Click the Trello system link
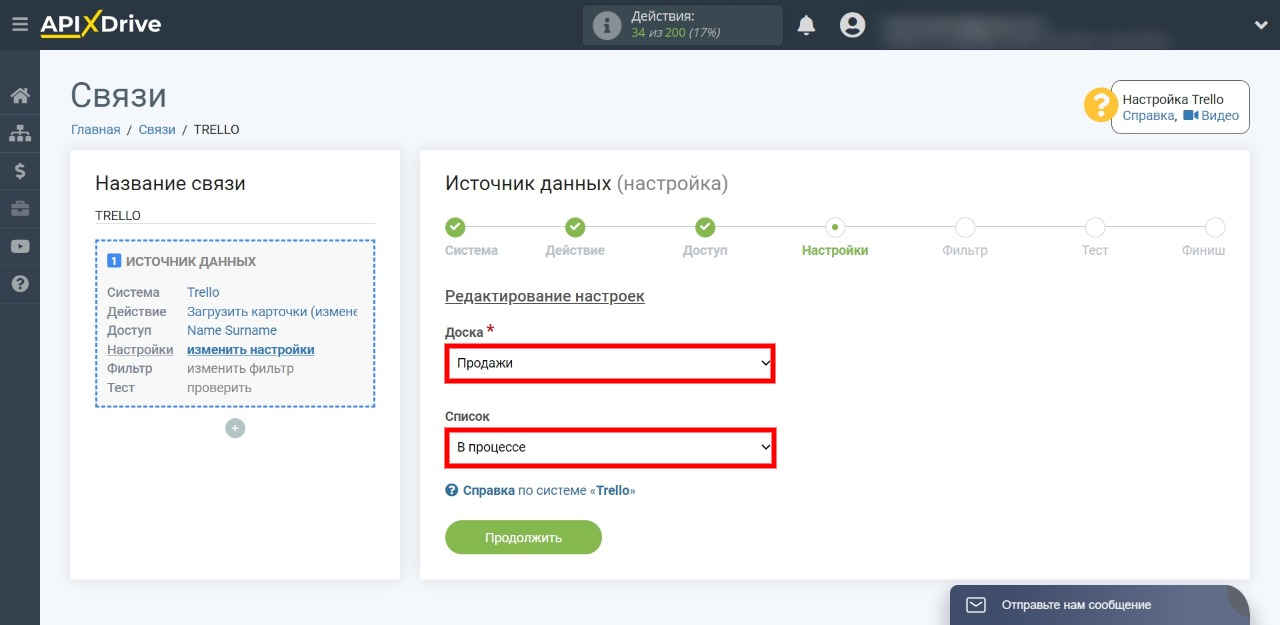 (203, 293)
